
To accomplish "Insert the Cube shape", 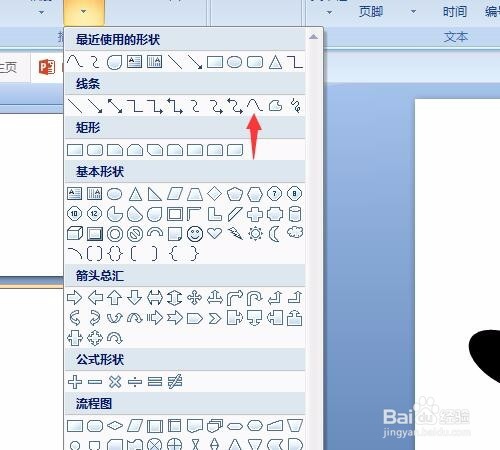I will click(75, 233).
